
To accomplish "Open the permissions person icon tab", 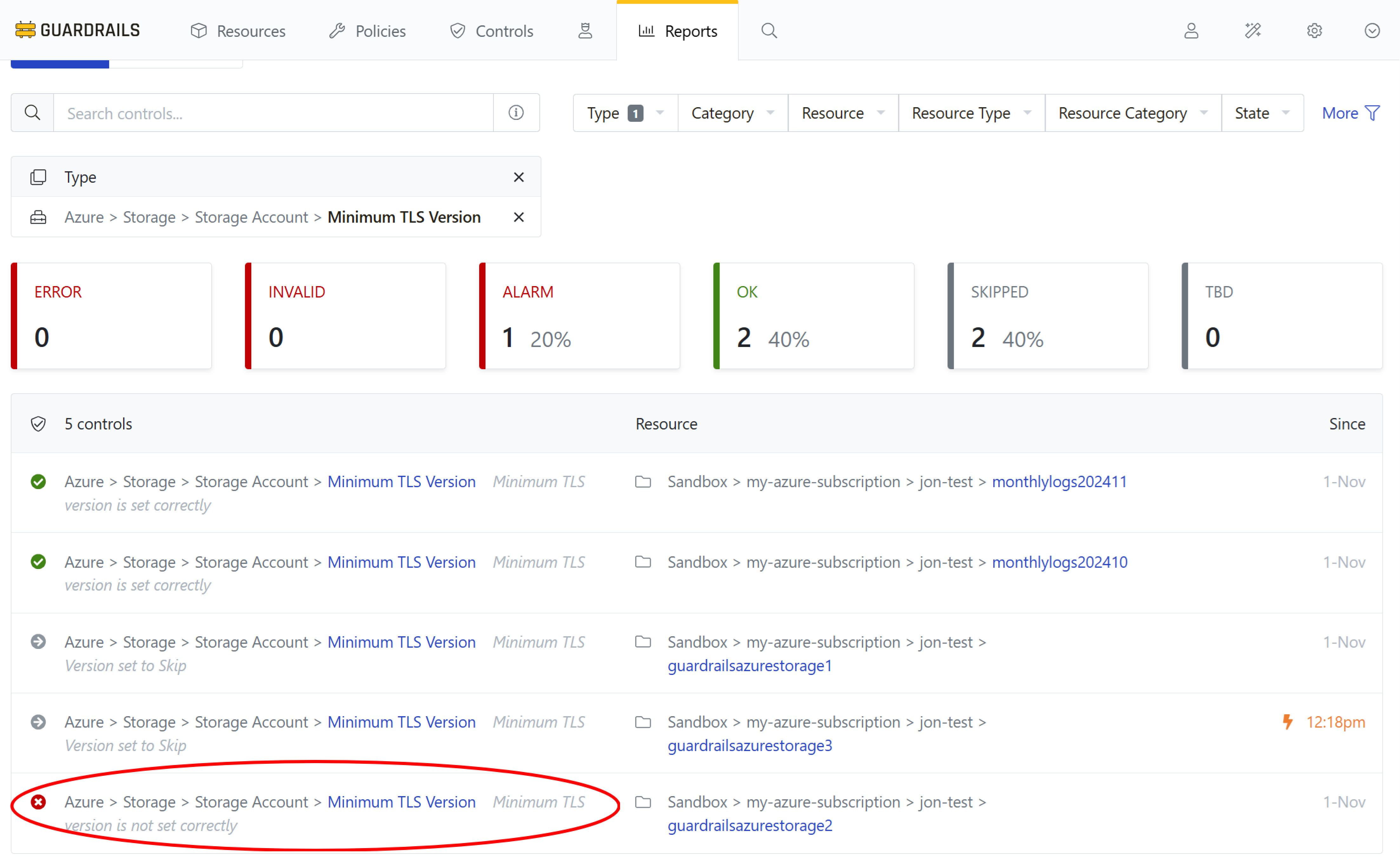I will [x=585, y=31].
